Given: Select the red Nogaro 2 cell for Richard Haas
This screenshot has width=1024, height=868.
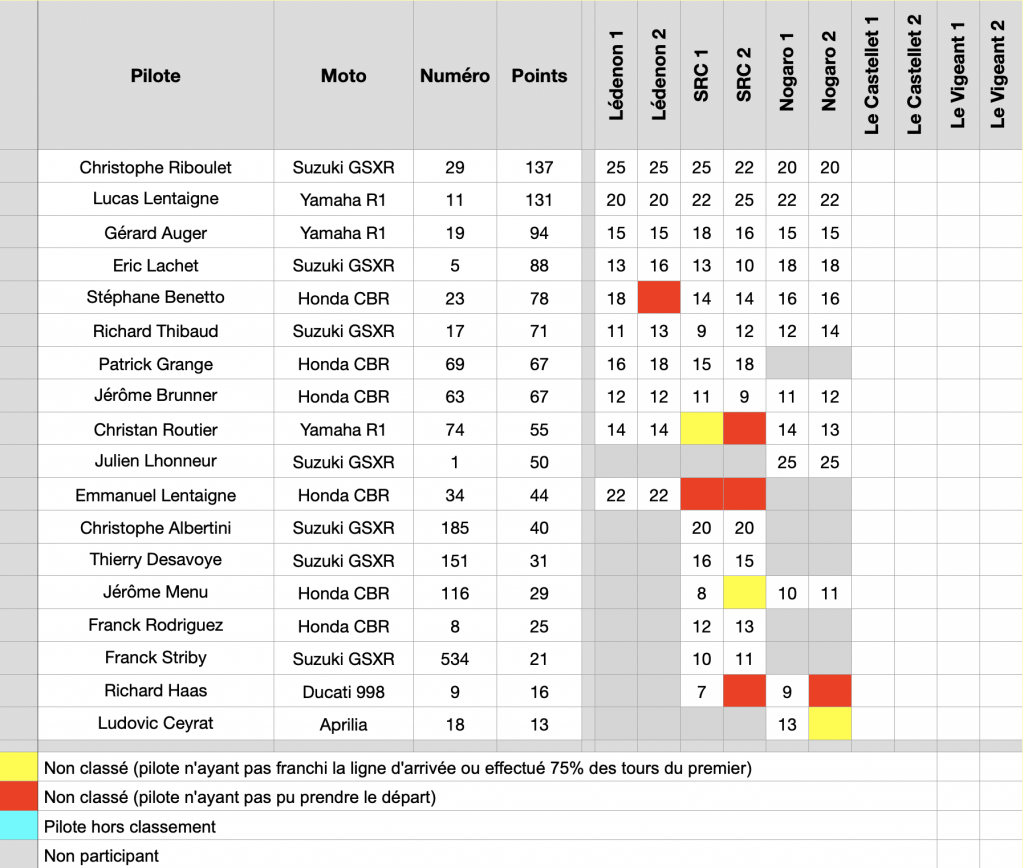Looking at the screenshot, I should tap(830, 691).
